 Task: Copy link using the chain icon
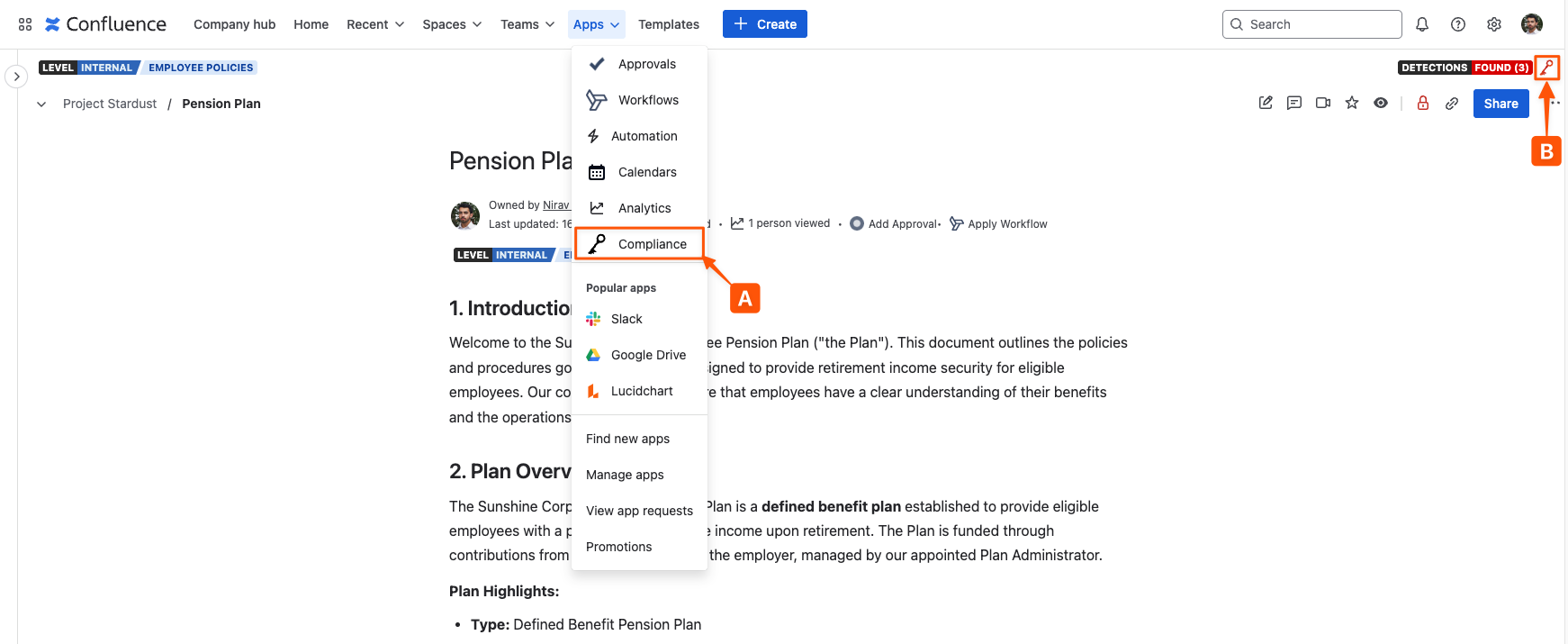(x=1452, y=104)
